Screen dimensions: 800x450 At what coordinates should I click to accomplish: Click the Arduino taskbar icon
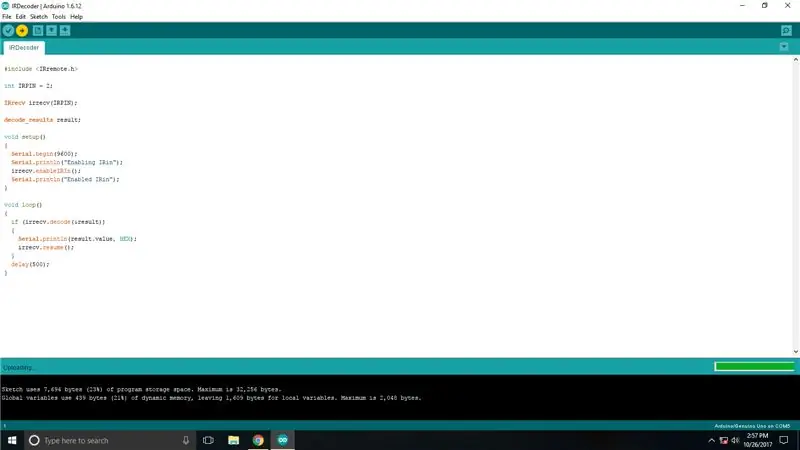coord(283,440)
